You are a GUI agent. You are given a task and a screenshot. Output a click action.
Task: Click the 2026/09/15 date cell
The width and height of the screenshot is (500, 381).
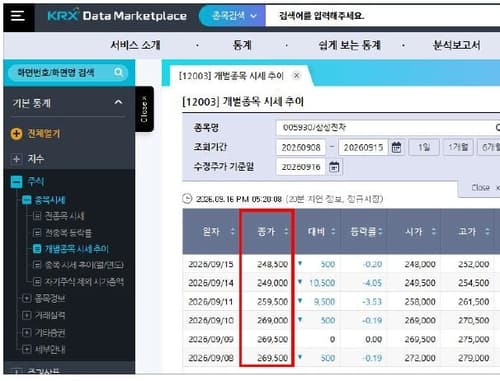tap(211, 264)
